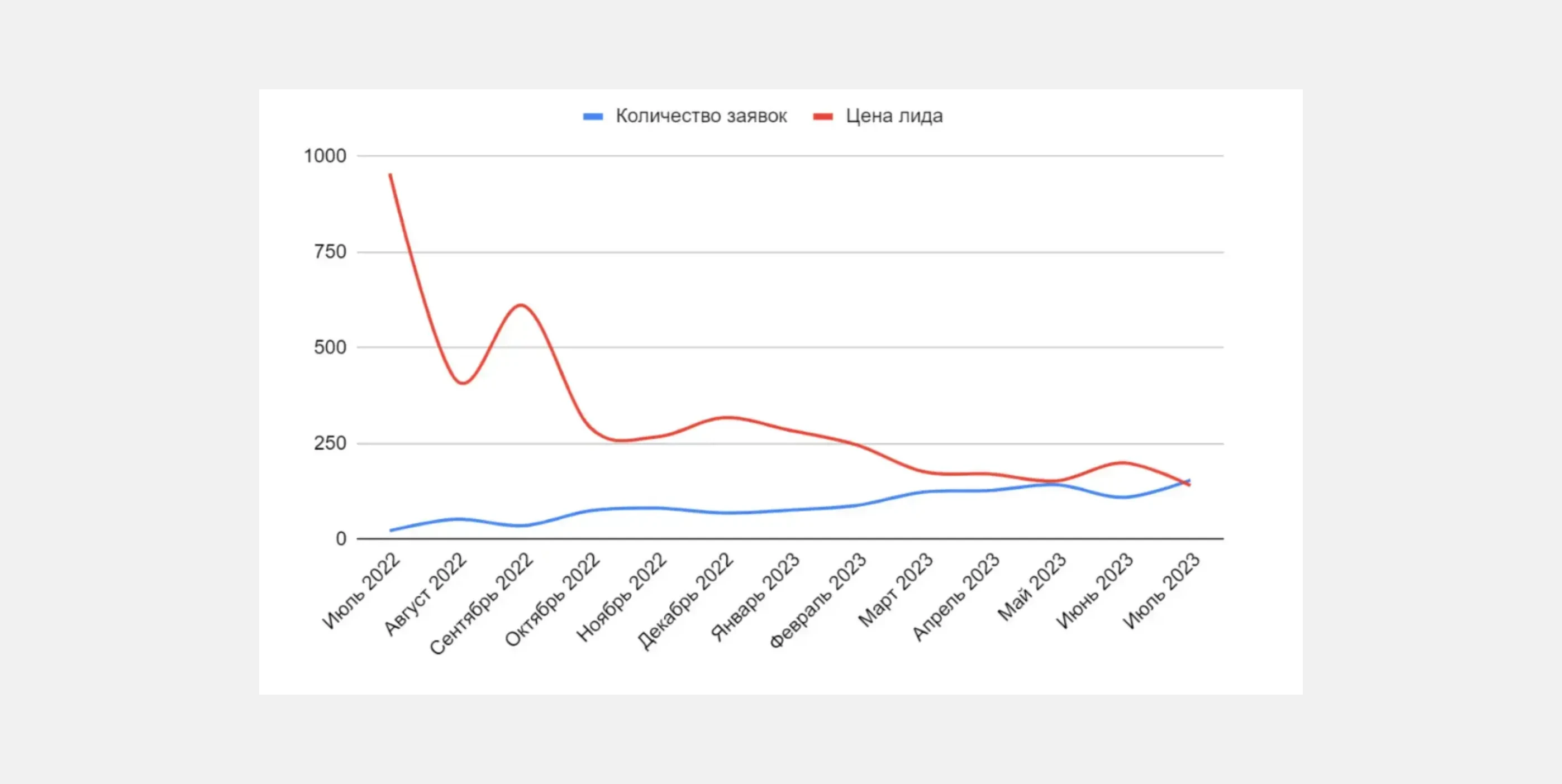Click the Февраль 2023 axis label
This screenshot has height=784, width=1562.
818,600
